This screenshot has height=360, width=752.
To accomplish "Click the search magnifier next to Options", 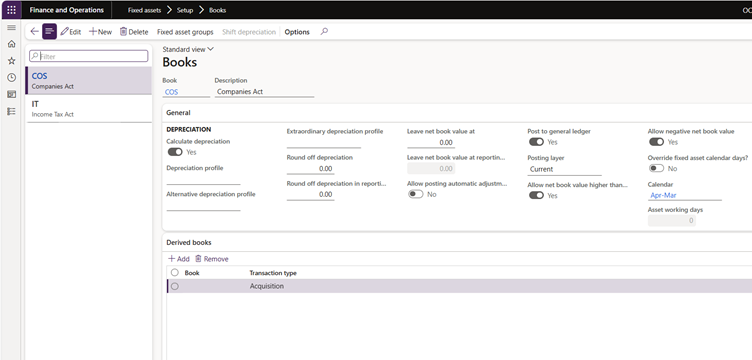I will click(x=324, y=32).
